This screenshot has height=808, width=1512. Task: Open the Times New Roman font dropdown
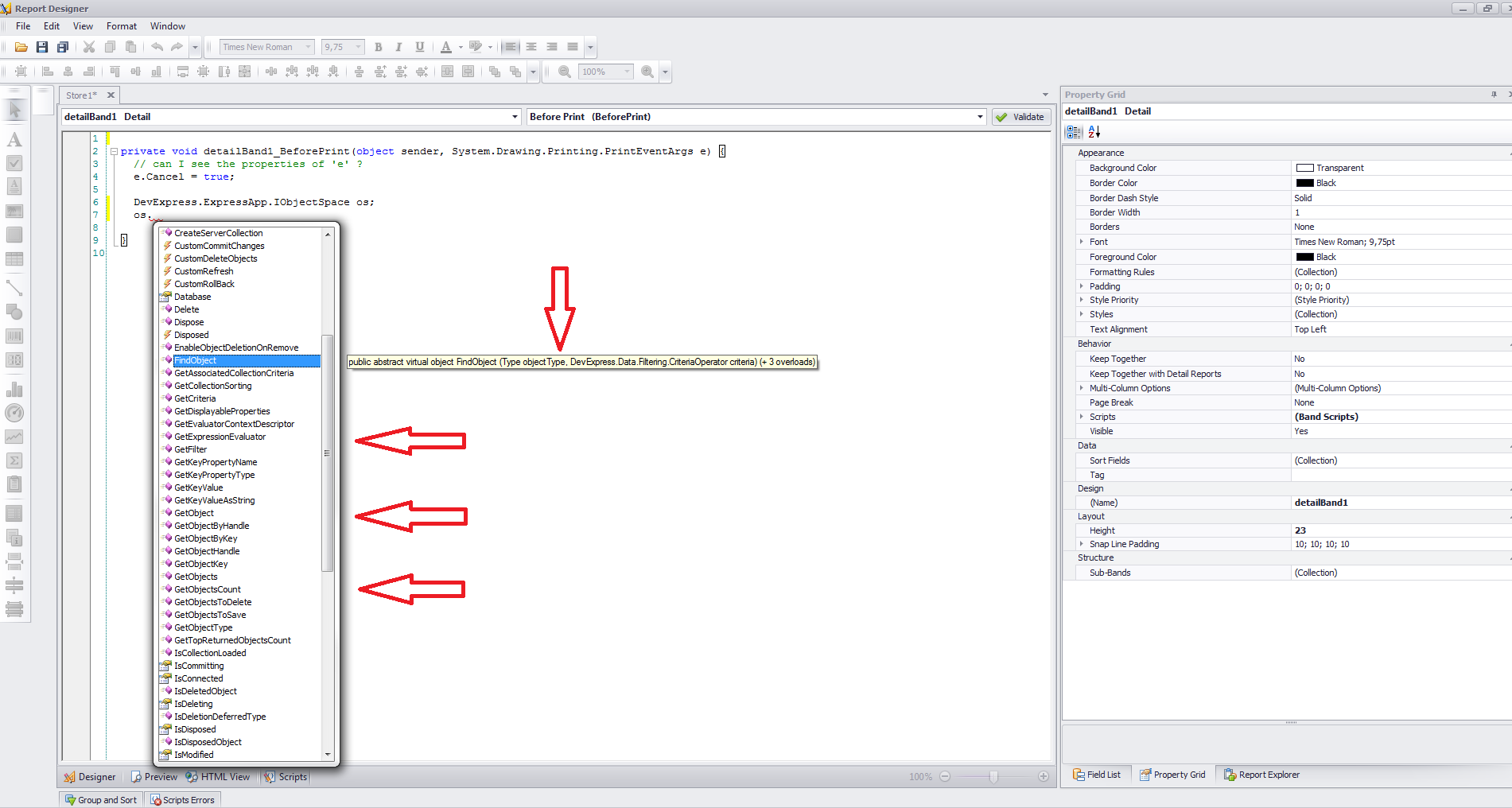pyautogui.click(x=309, y=47)
